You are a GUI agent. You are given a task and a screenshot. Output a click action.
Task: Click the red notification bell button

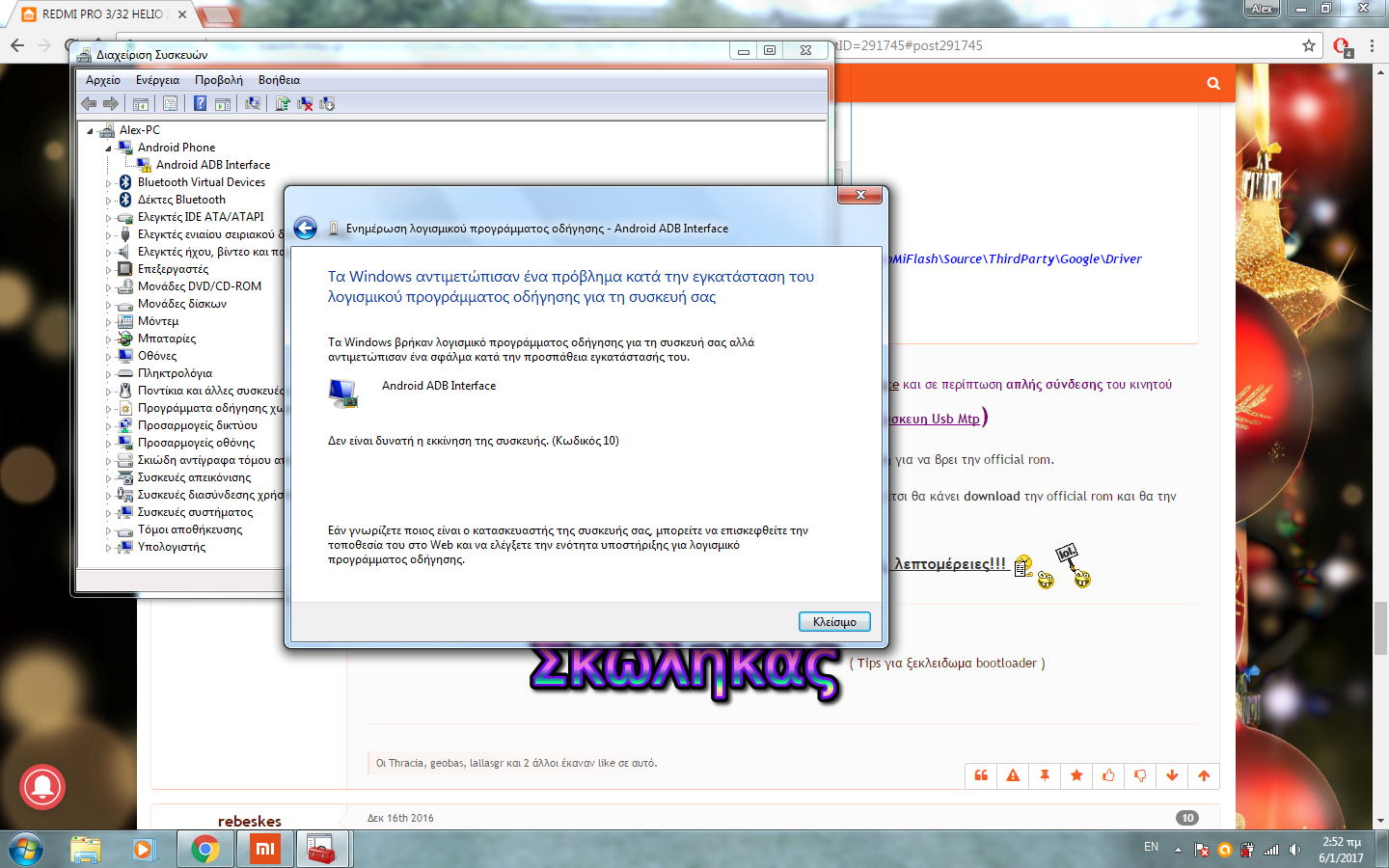(x=42, y=787)
